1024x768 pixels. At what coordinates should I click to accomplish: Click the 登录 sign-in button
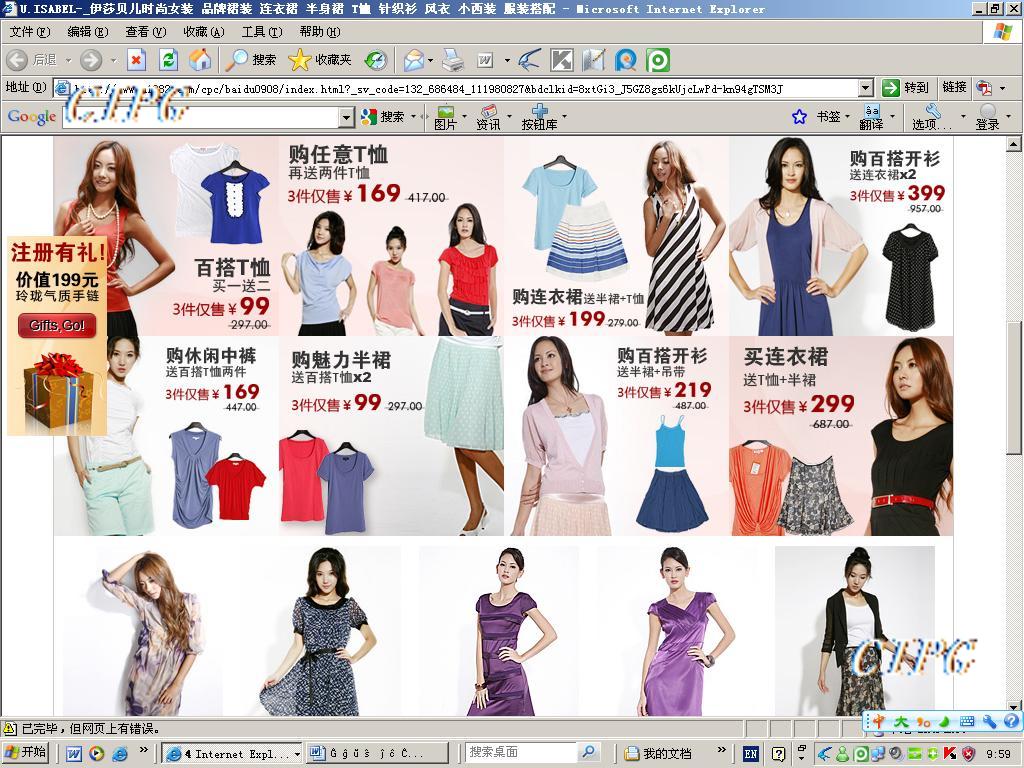987,117
